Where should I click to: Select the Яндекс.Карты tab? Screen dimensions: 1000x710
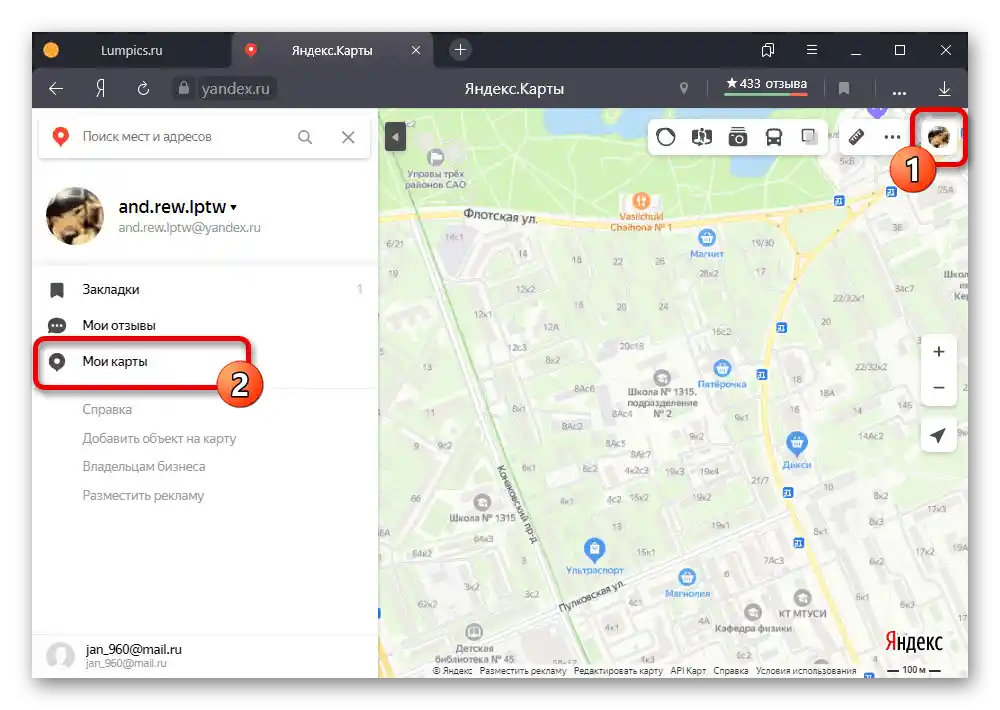[332, 50]
